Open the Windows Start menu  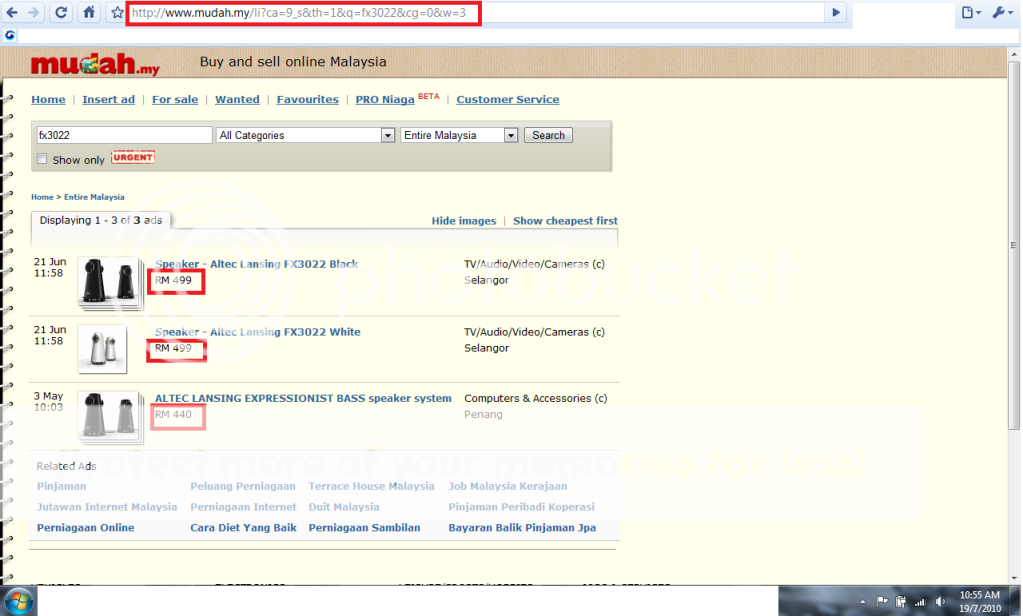pos(19,601)
